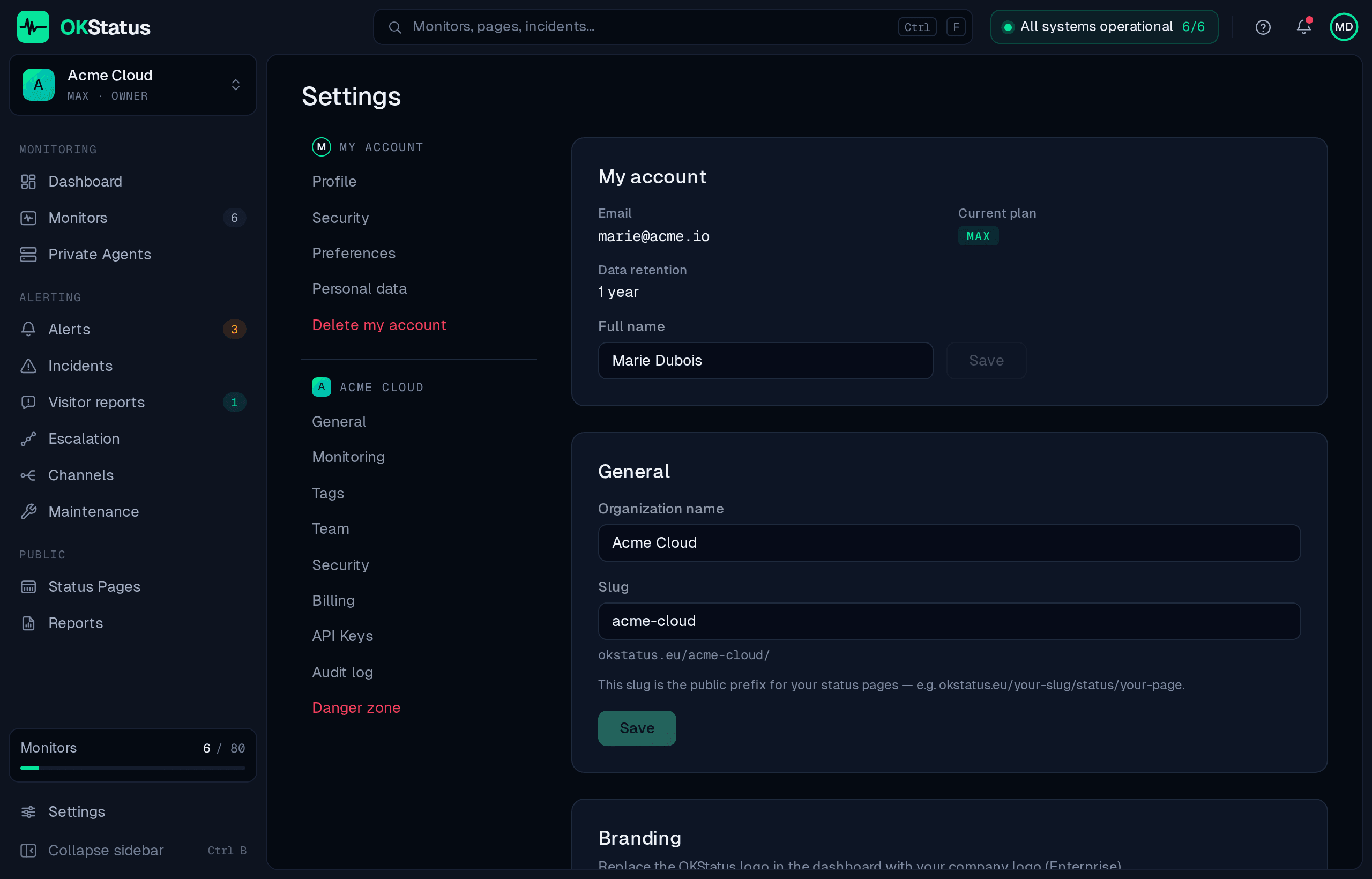1372x879 pixels.
Task: Click Save next to Full name
Action: click(986, 361)
